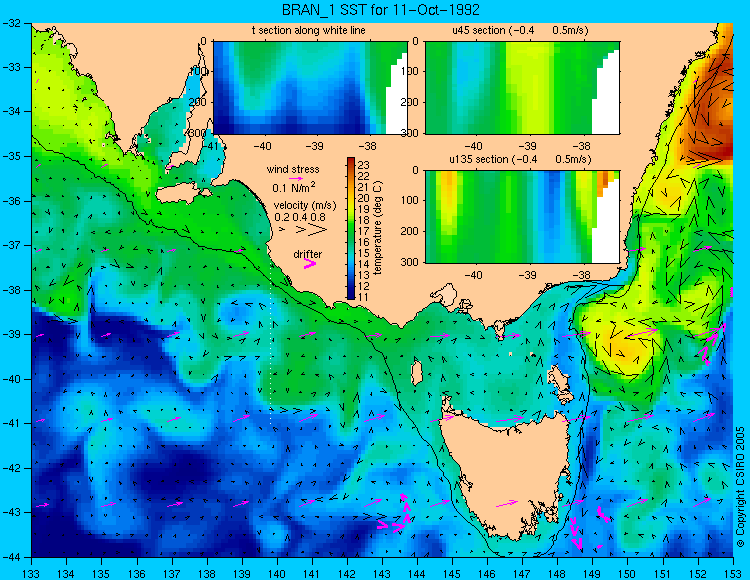Click the longitude tick label 150
The height and width of the screenshot is (580, 750).
628,574
